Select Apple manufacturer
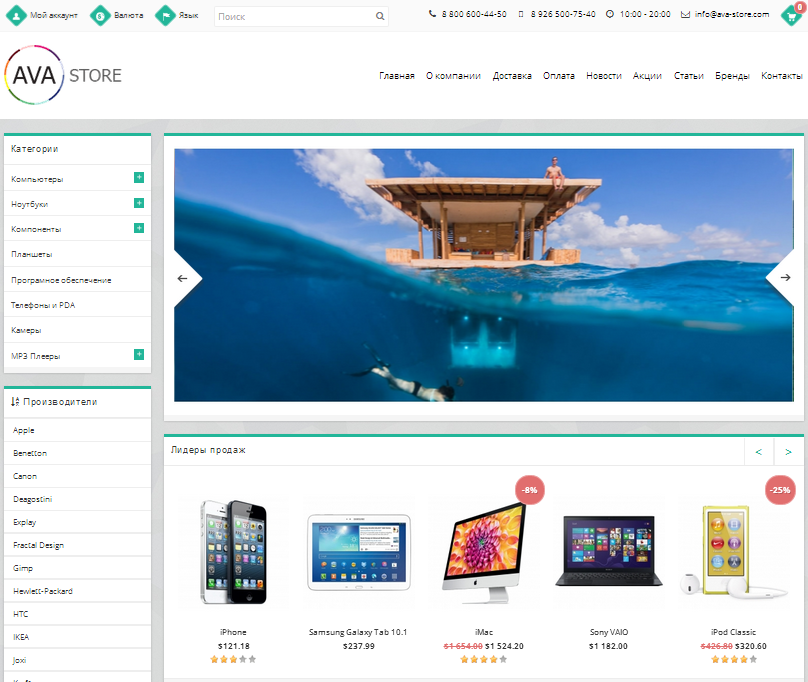This screenshot has height=682, width=808. pyautogui.click(x=24, y=430)
